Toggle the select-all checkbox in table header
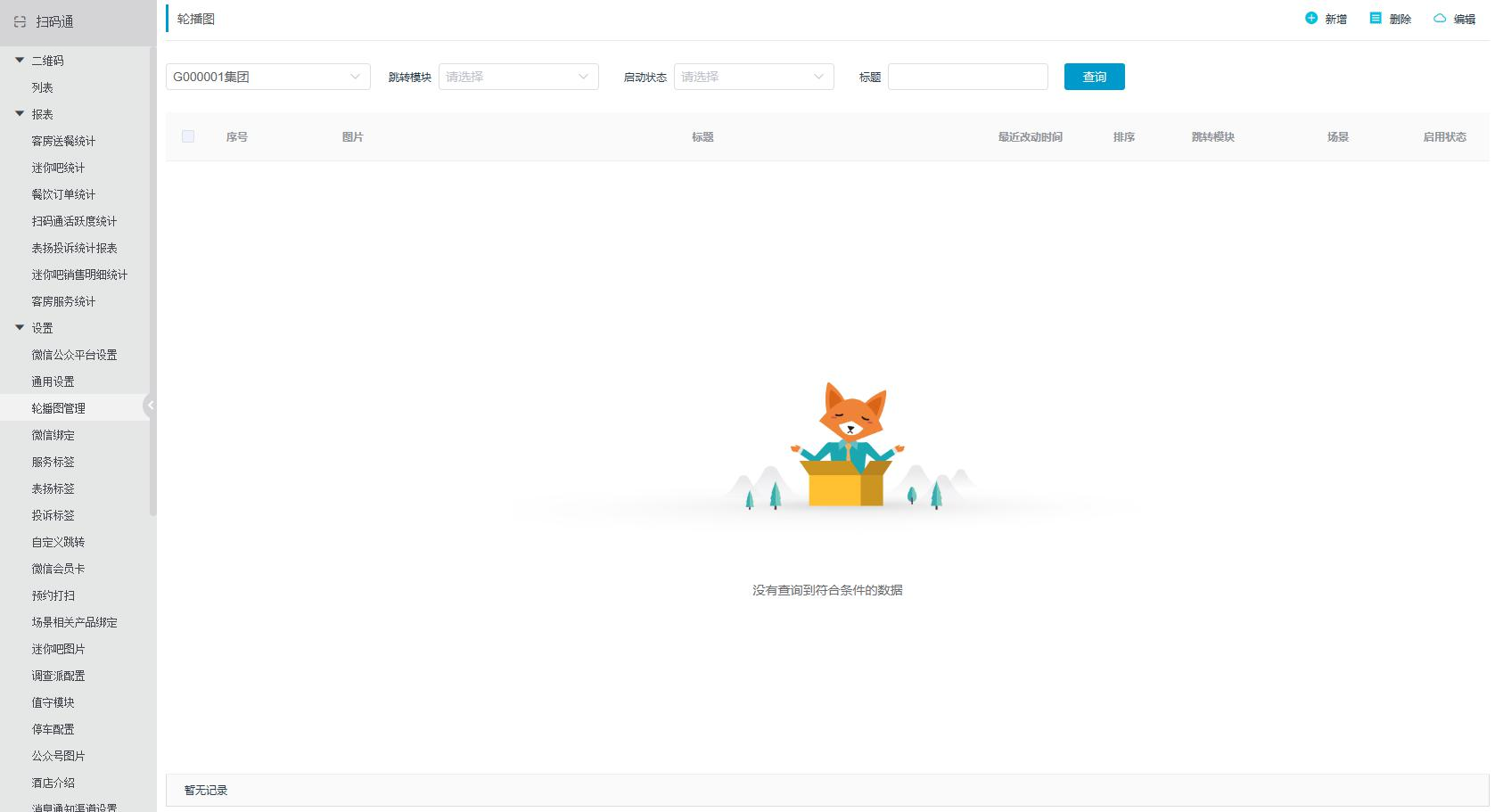 [188, 136]
